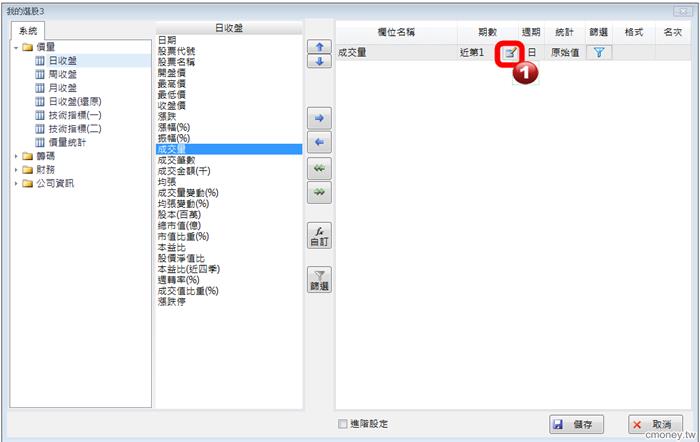Expand the 財務 folder
Image resolution: width=700 pixels, height=442 pixels.
point(16,170)
